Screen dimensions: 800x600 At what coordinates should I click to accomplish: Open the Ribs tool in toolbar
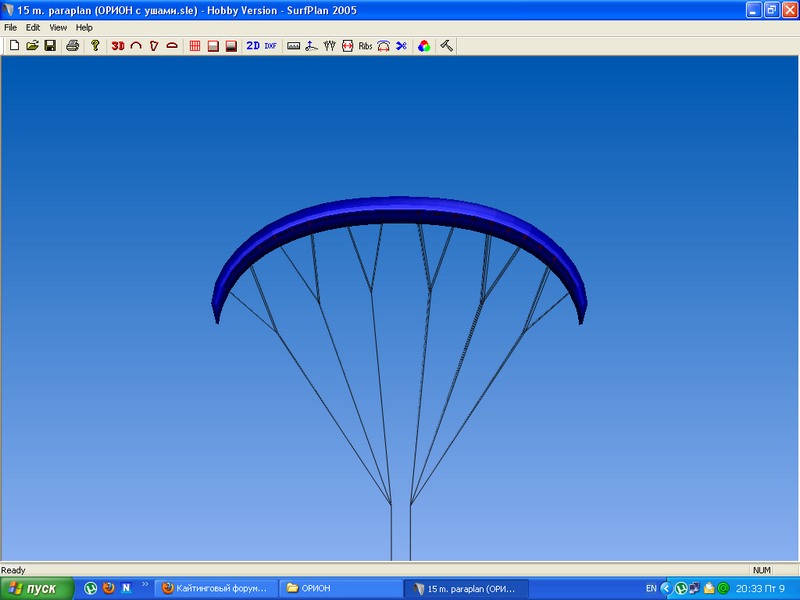(365, 46)
